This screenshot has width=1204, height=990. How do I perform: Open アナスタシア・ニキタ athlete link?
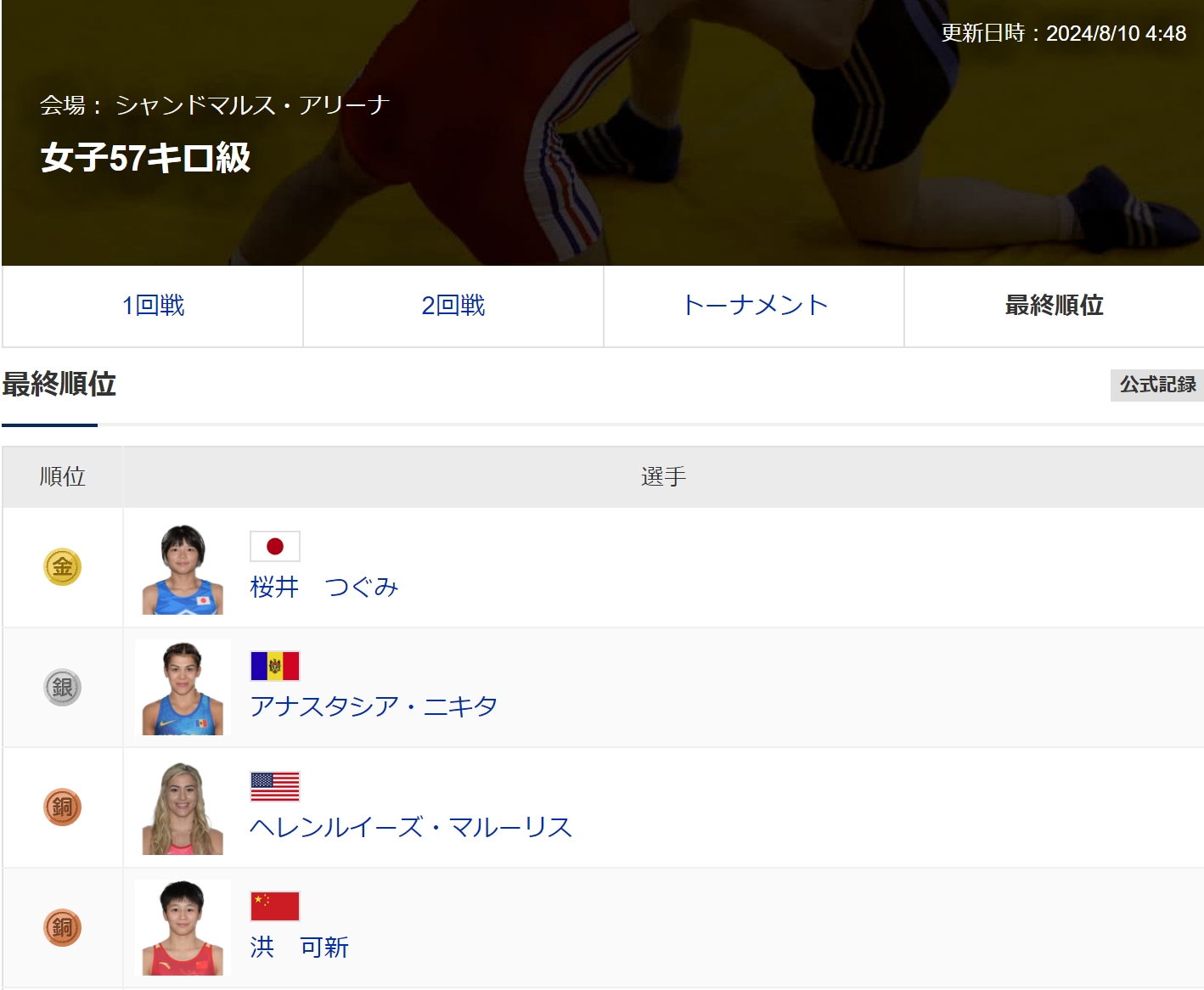374,706
